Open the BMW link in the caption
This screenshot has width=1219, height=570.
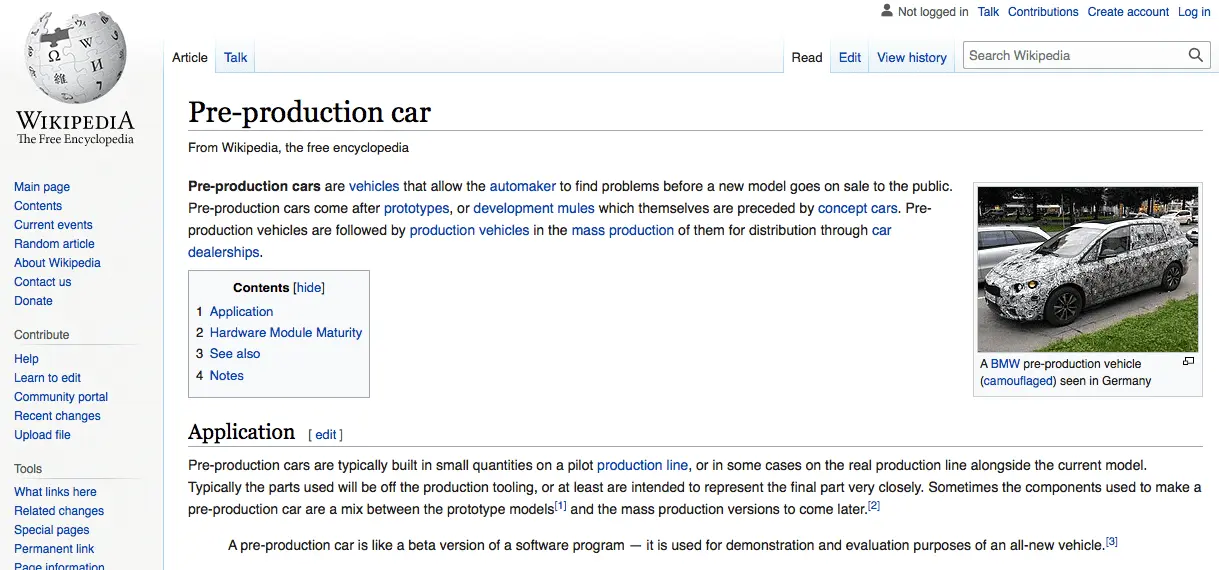point(1005,364)
